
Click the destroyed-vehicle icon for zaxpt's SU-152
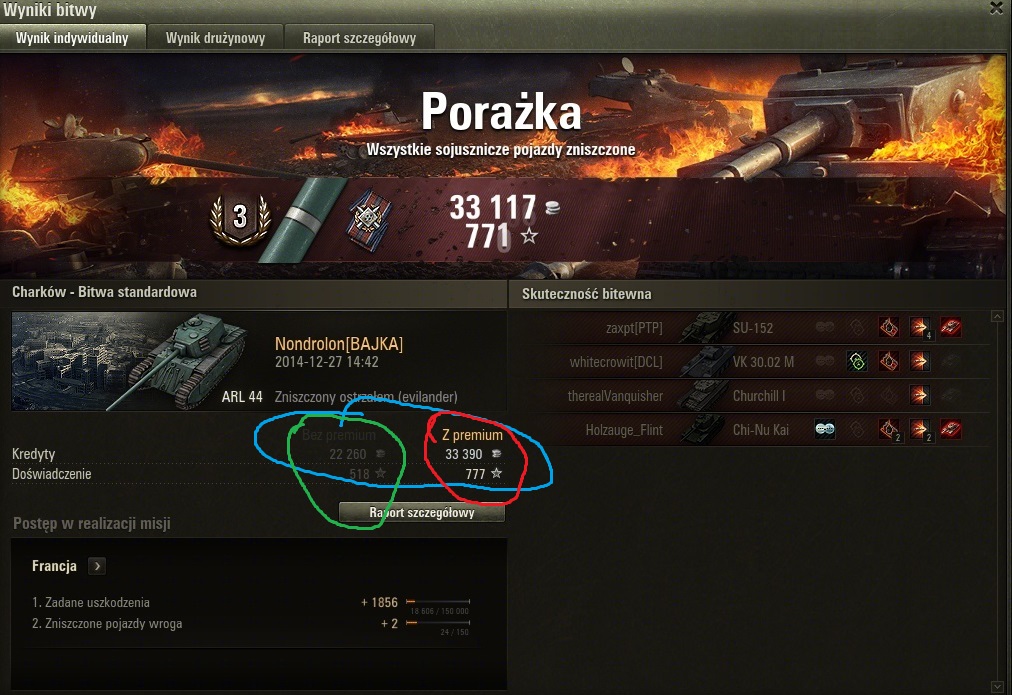951,327
